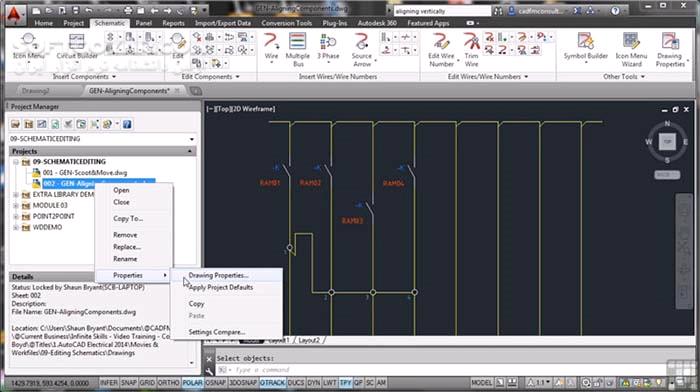
Task: Click the new drawing tab icon
Action: [196, 91]
